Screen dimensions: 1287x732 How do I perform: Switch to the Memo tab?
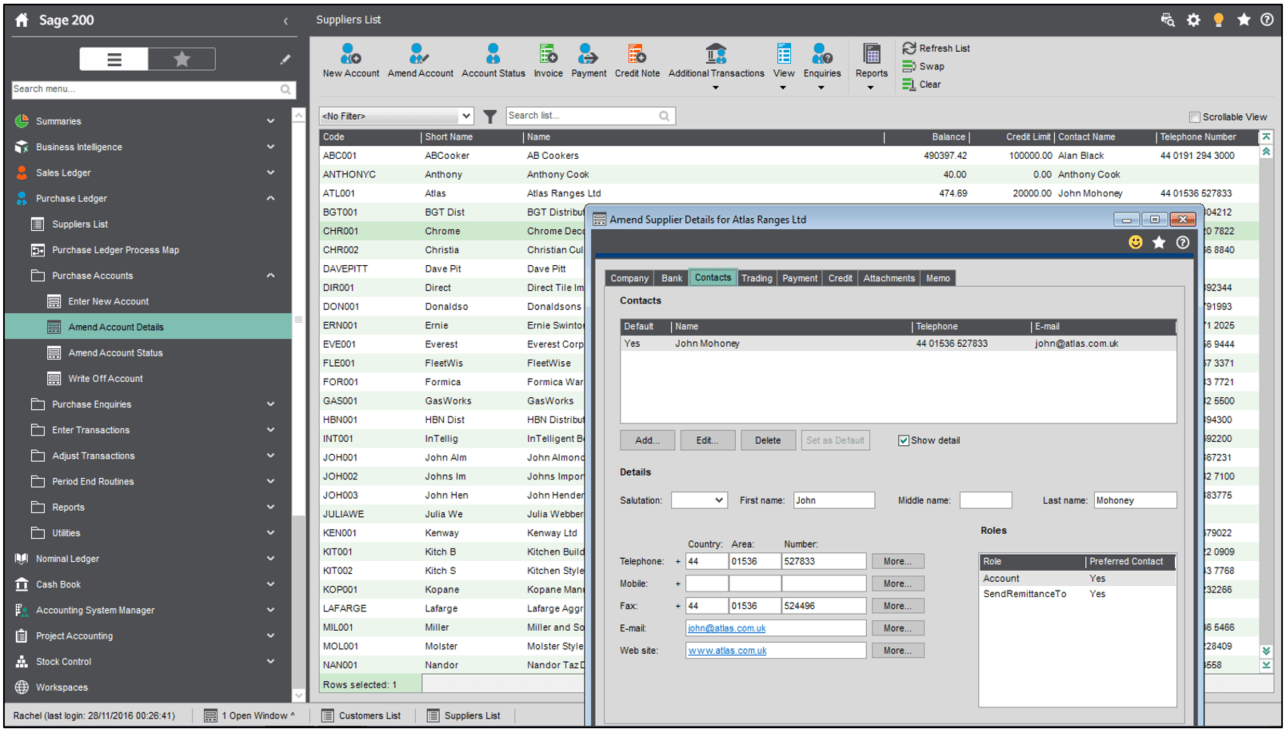pos(938,278)
